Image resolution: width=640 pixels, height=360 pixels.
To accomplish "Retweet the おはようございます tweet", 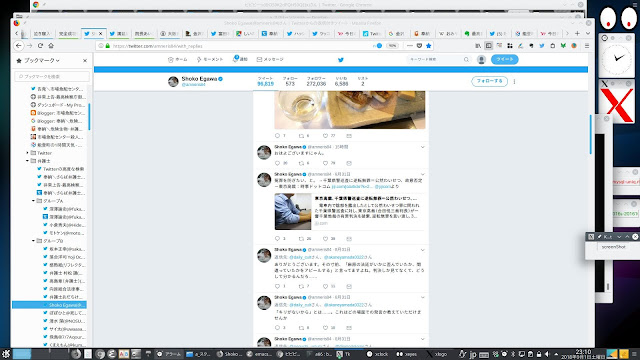I will coord(301,163).
